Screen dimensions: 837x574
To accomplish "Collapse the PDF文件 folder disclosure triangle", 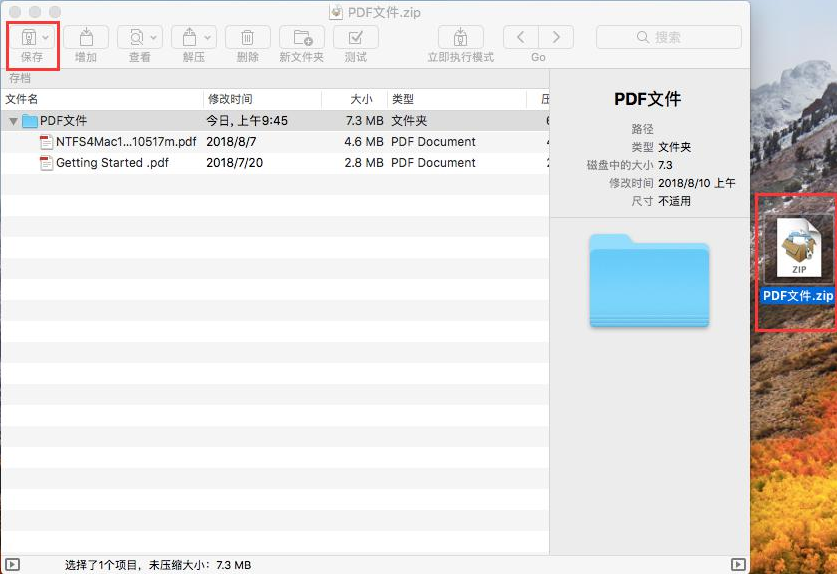I will pyautogui.click(x=13, y=121).
